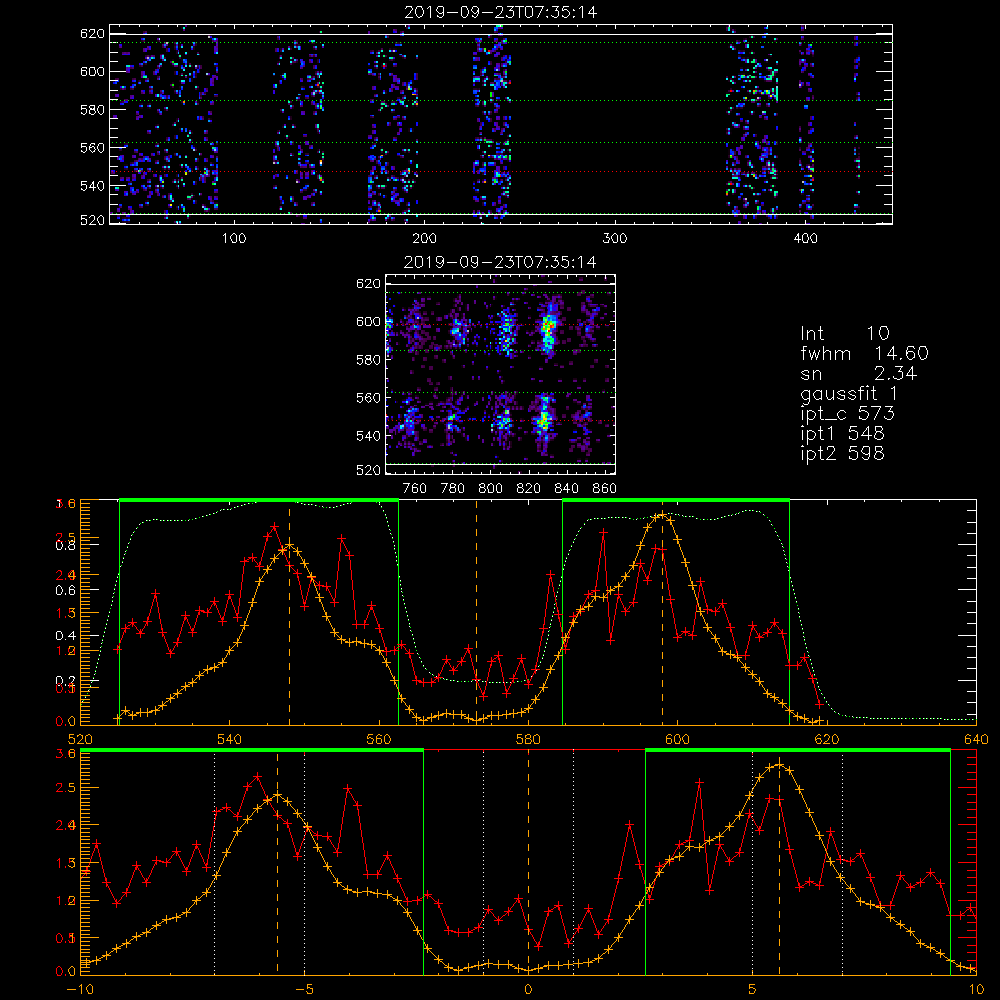1000x1000 pixels.
Task: Click the orange x-axis label 600
Action: [x=677, y=739]
